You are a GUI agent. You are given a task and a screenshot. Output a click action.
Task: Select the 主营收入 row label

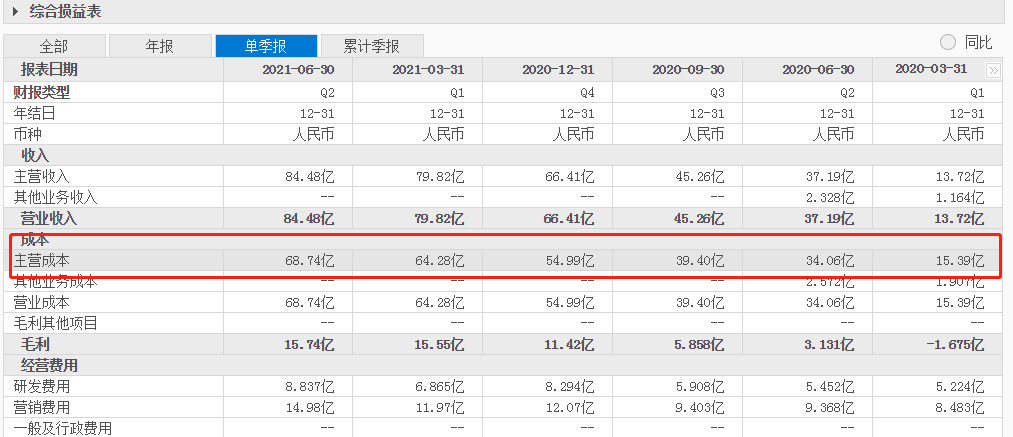(41, 176)
